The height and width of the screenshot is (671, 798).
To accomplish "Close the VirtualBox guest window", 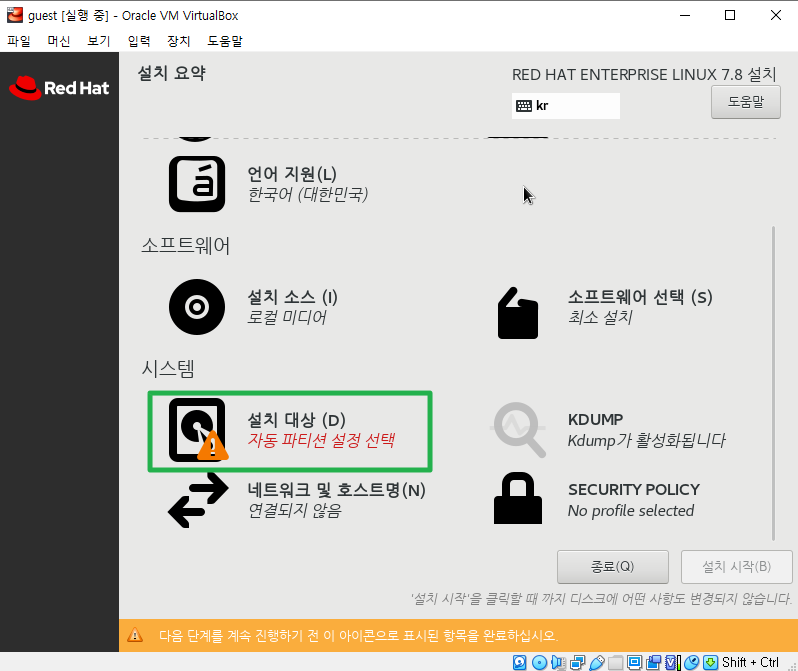I will (x=776, y=15).
